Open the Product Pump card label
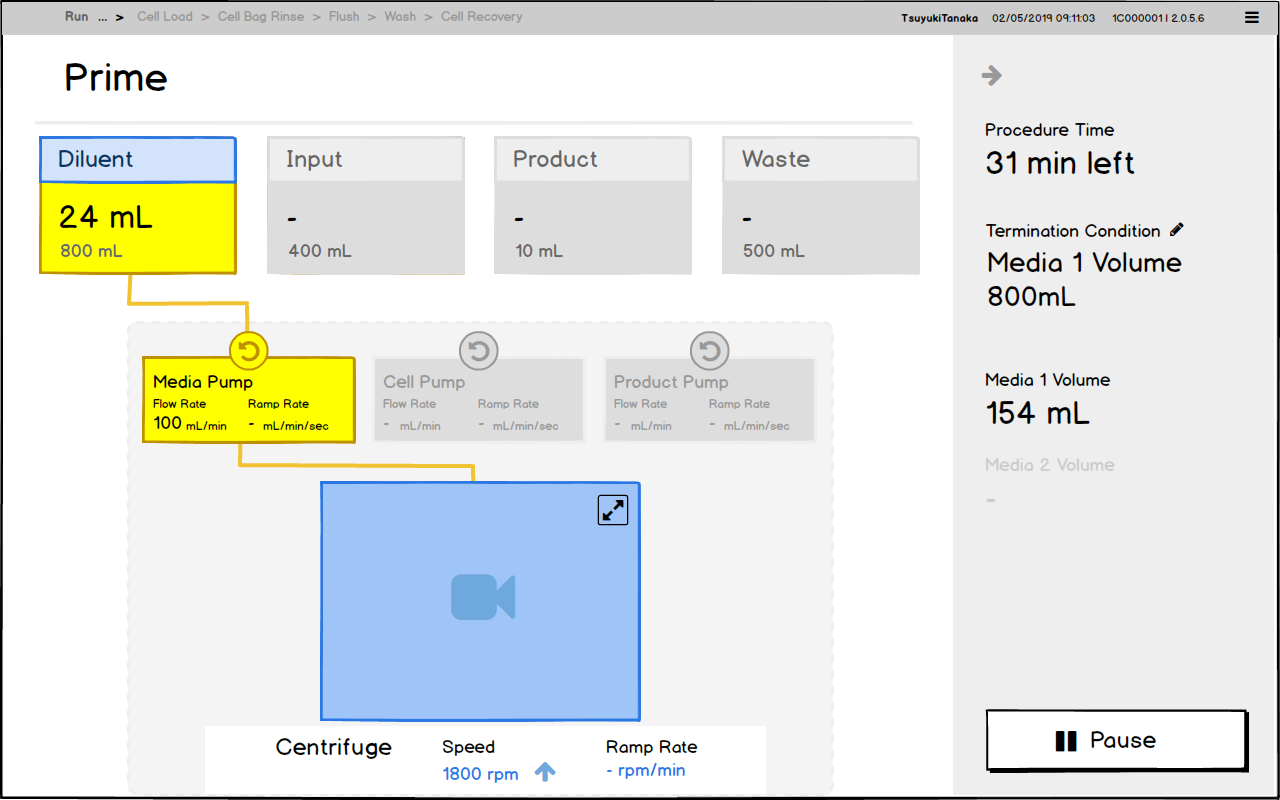The width and height of the screenshot is (1280, 800). click(671, 382)
